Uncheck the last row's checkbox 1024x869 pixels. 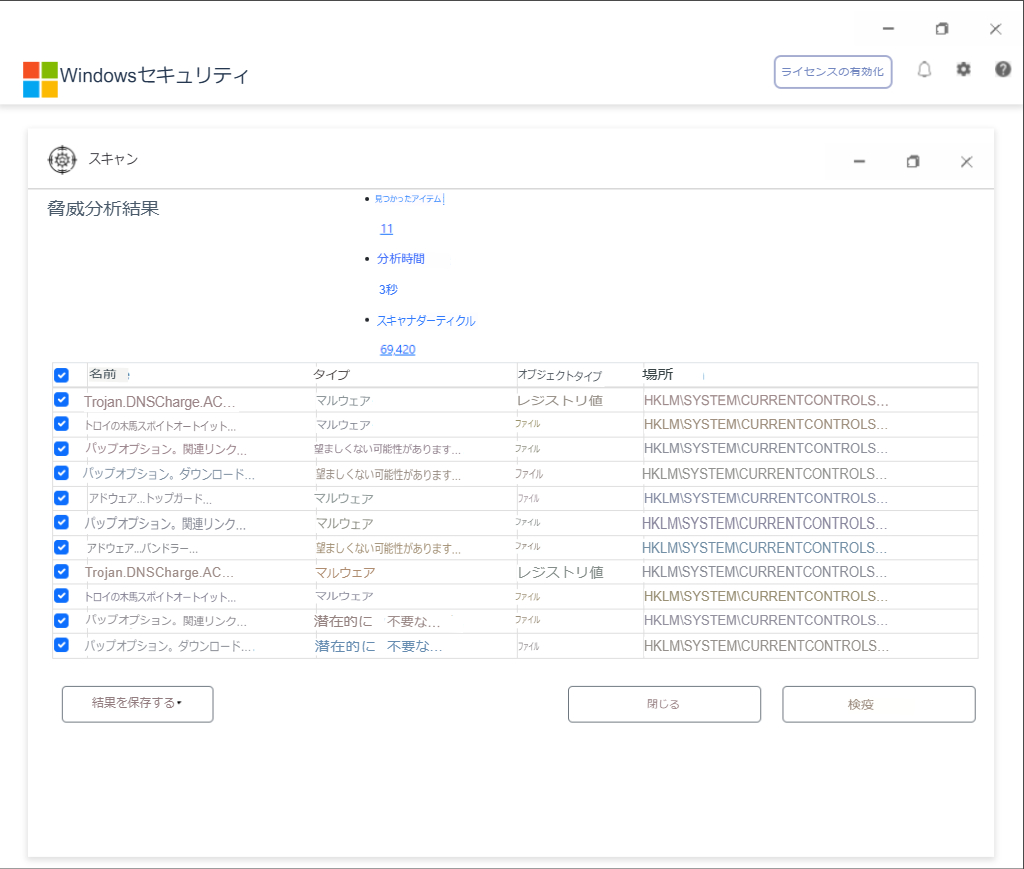pyautogui.click(x=62, y=645)
